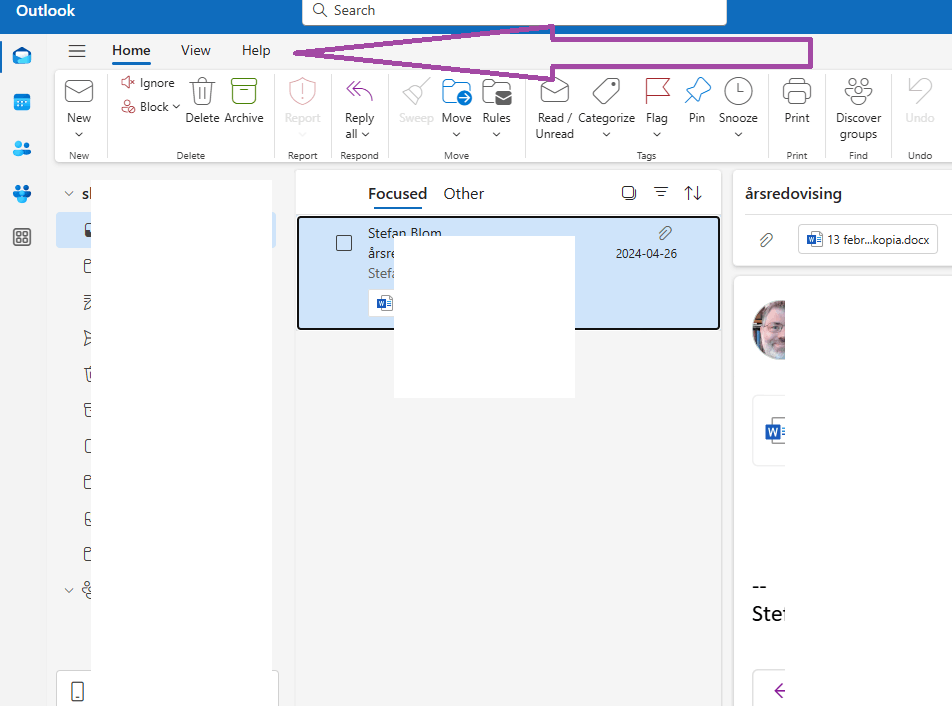The image size is (952, 706).
Task: Click the New mail envelope icon
Action: [79, 92]
